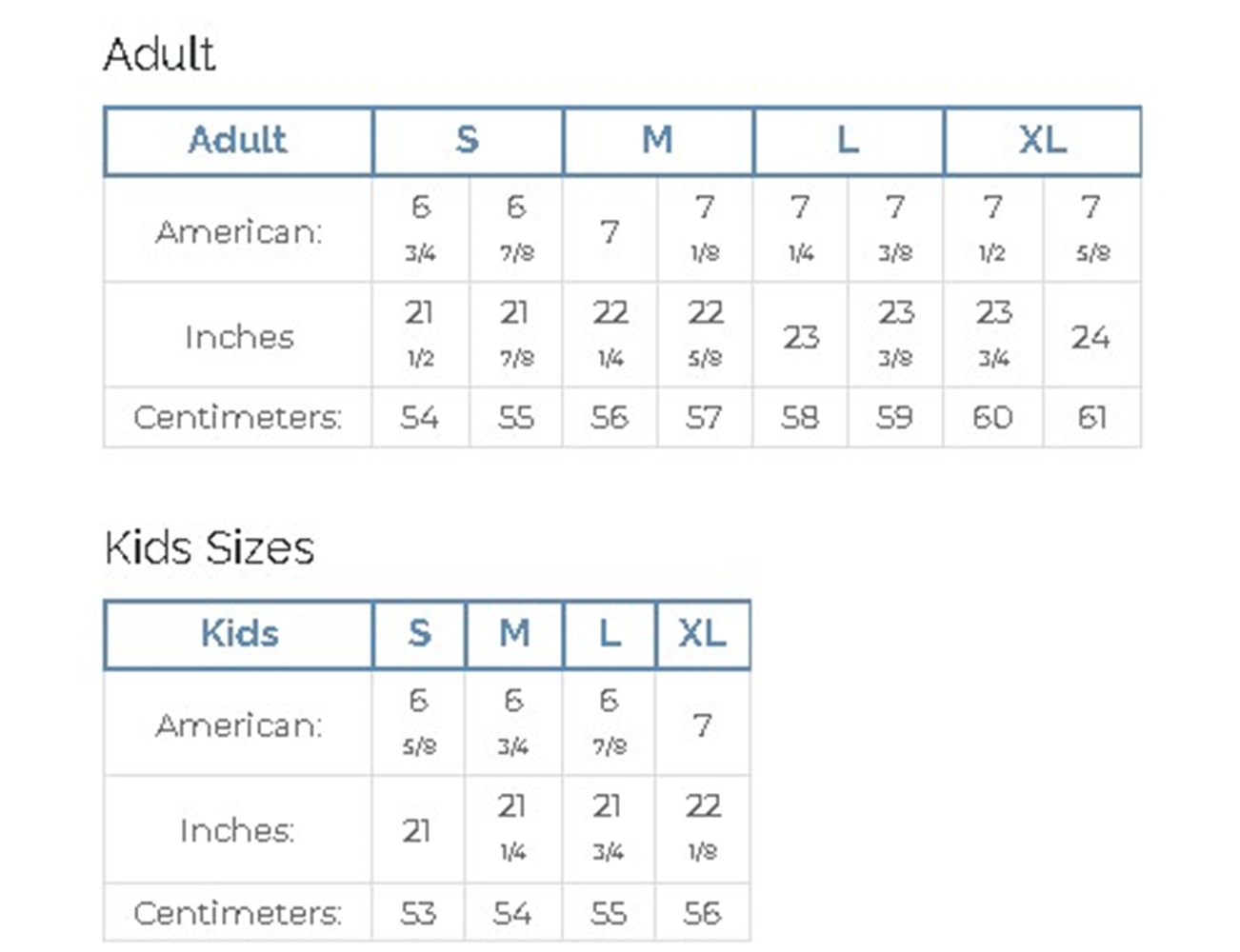Click the M column header in Adult table
This screenshot has width=1240, height=952.
pos(657,141)
